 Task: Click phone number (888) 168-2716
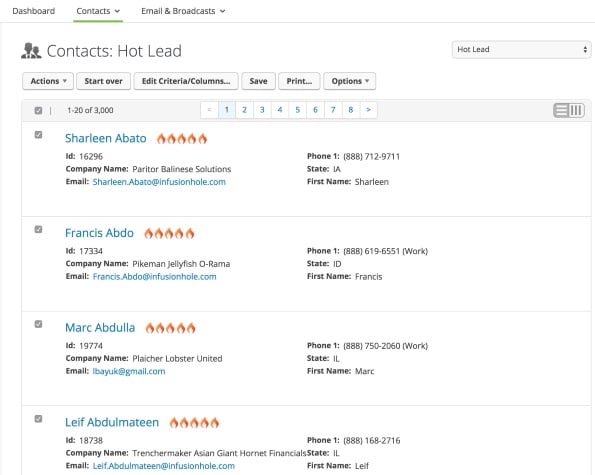tap(372, 440)
